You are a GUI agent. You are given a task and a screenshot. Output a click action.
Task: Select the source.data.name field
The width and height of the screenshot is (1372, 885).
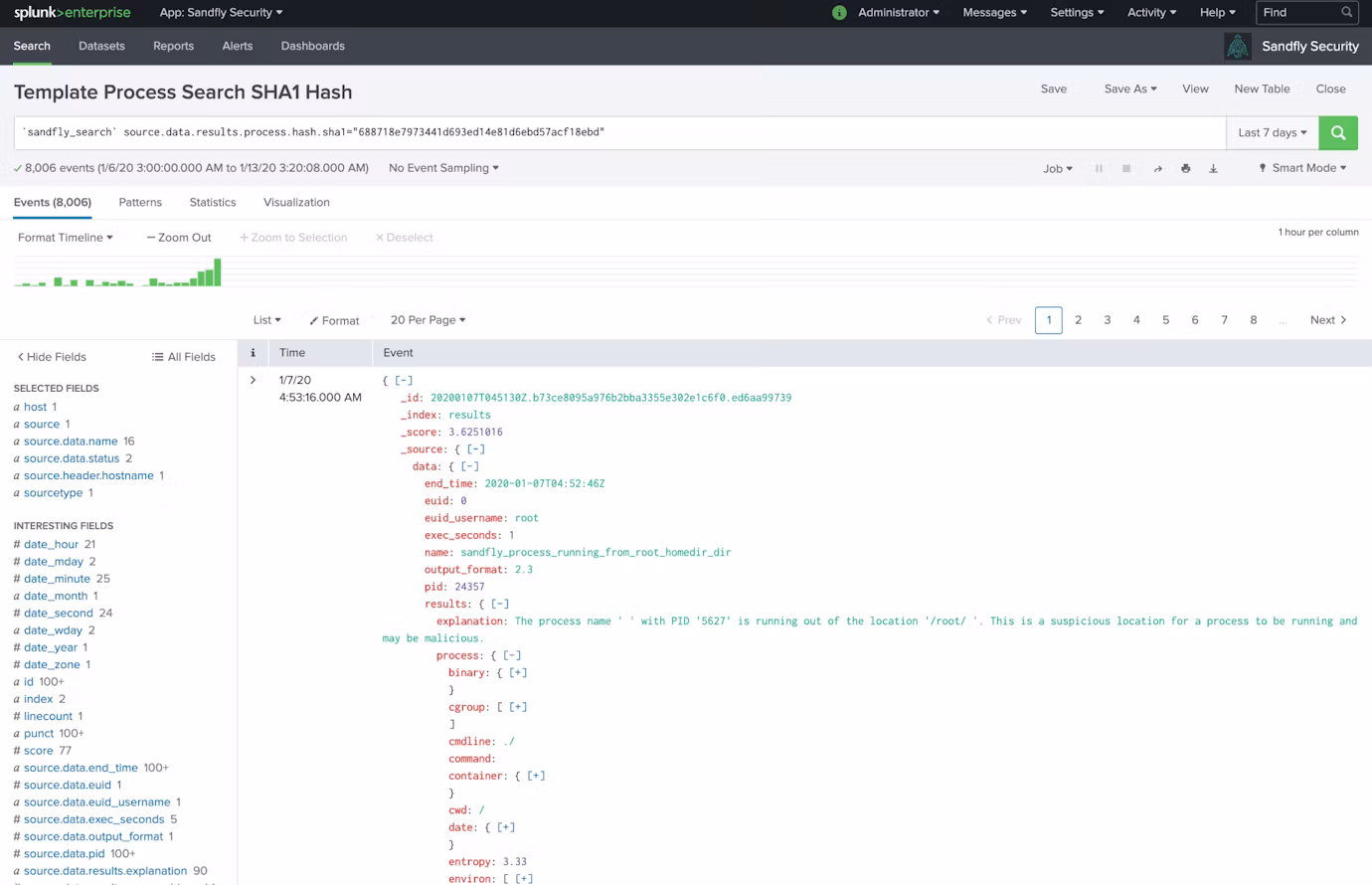71,442
